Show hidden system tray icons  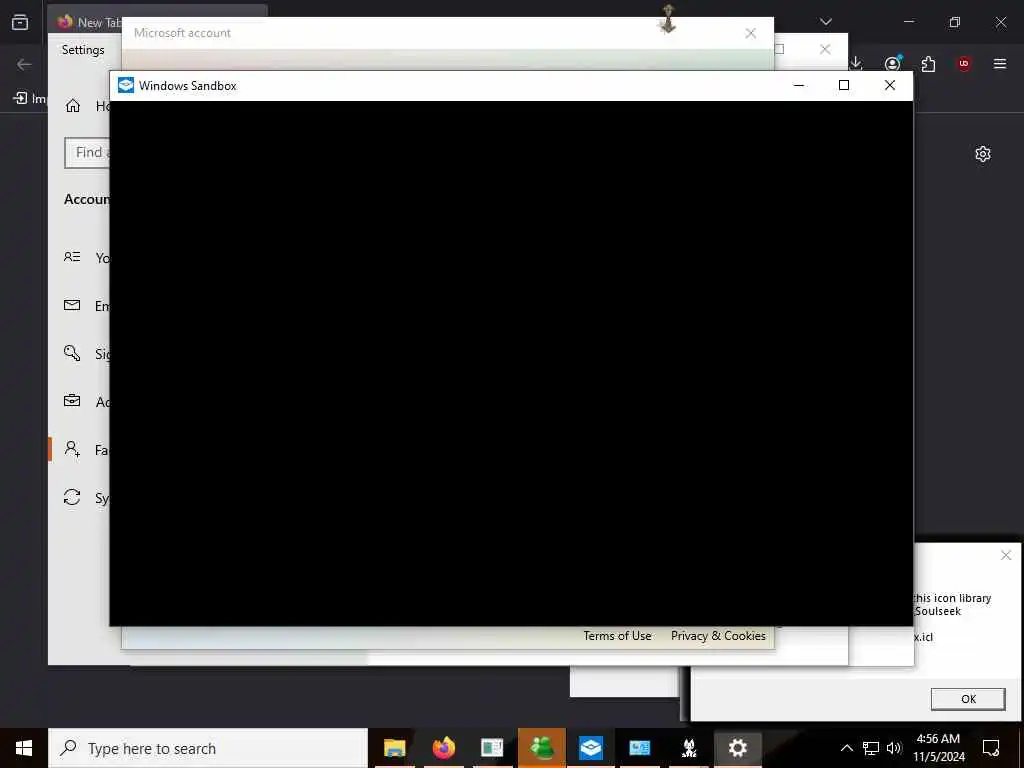coord(846,748)
